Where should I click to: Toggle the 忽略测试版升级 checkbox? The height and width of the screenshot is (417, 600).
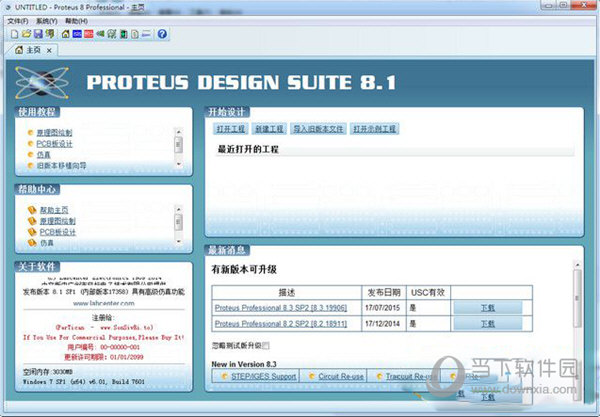[266, 346]
